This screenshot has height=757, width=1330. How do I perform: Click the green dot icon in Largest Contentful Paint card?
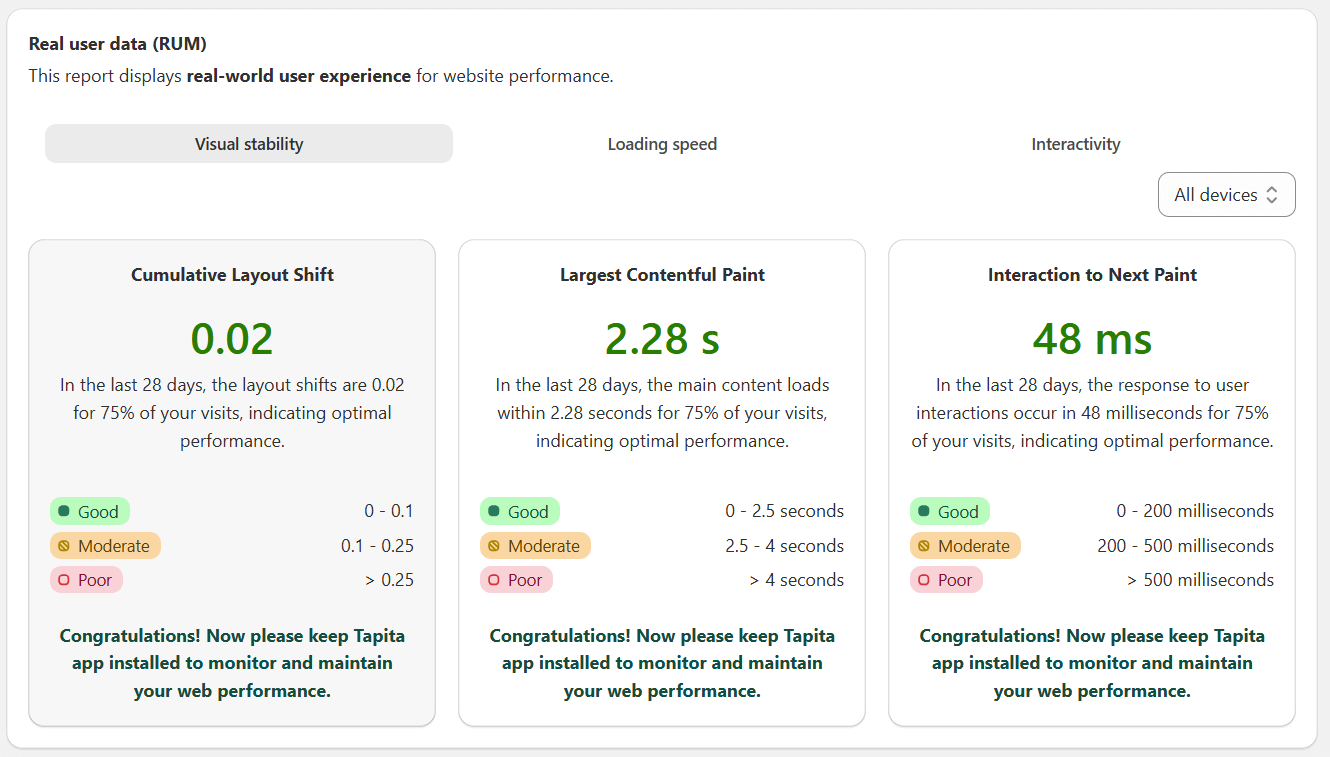tap(495, 511)
